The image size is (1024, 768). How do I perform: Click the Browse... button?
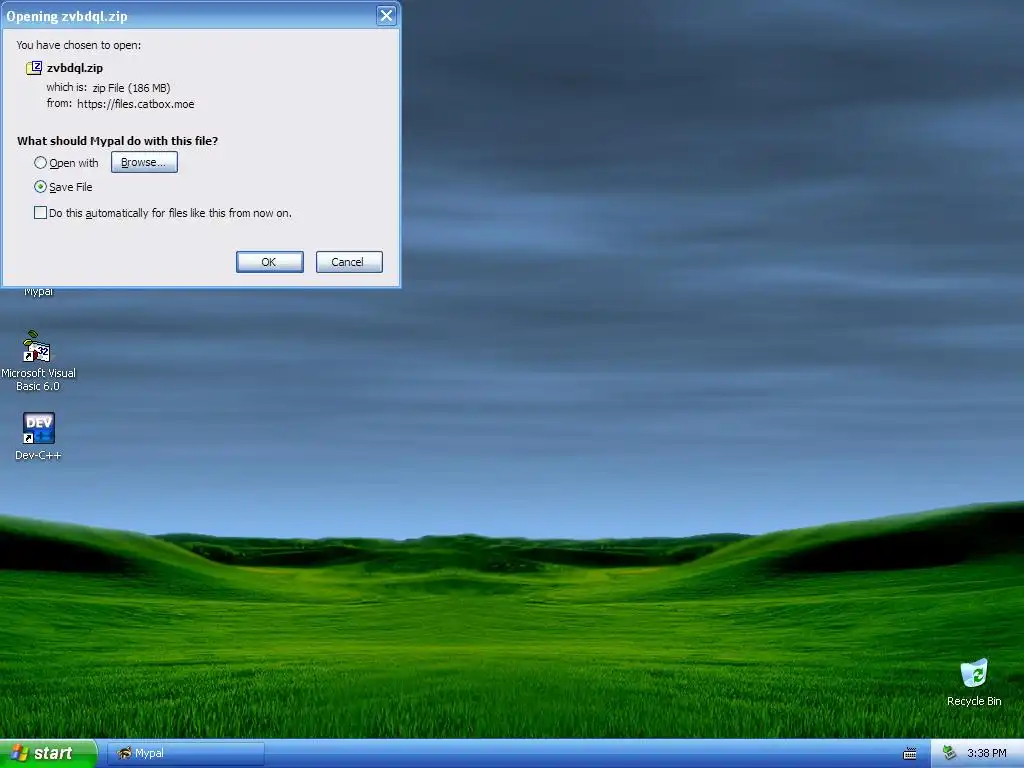144,162
